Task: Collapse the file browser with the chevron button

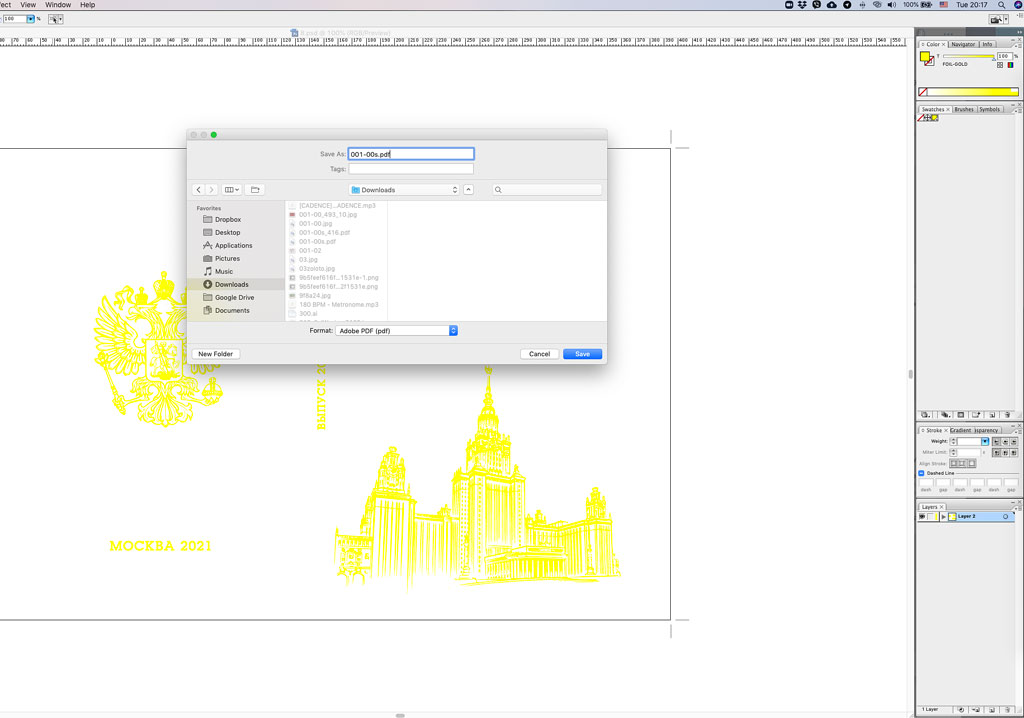Action: tap(468, 190)
